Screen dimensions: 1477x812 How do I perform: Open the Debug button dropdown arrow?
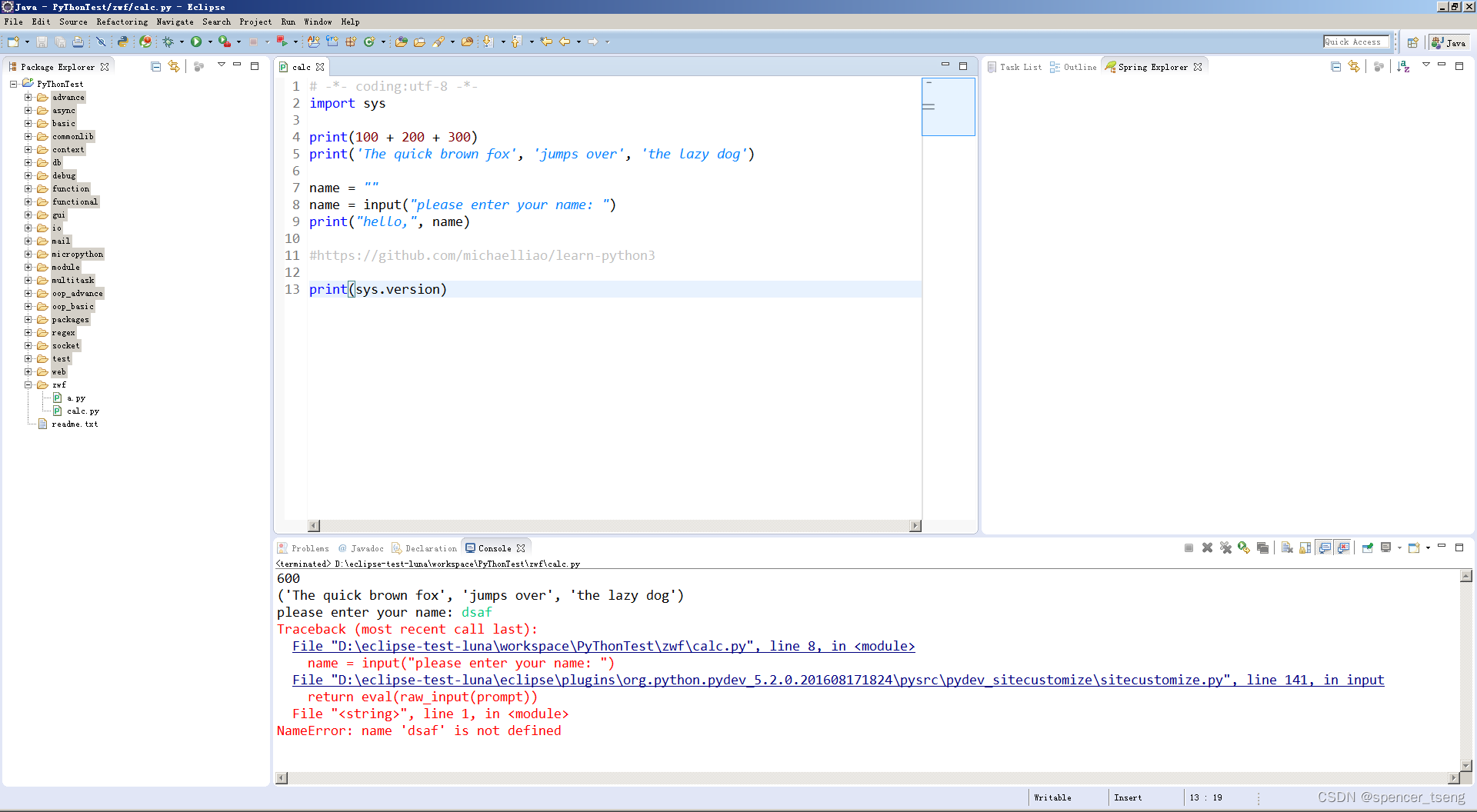(x=182, y=42)
